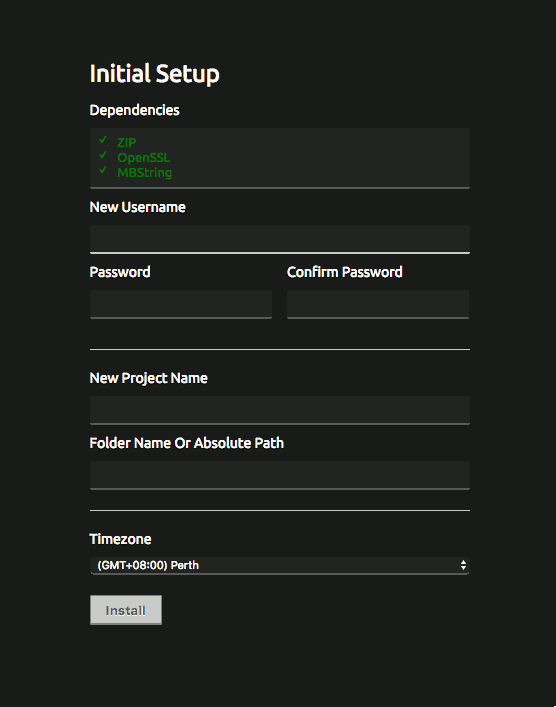Click the Confirm Password label

345,272
